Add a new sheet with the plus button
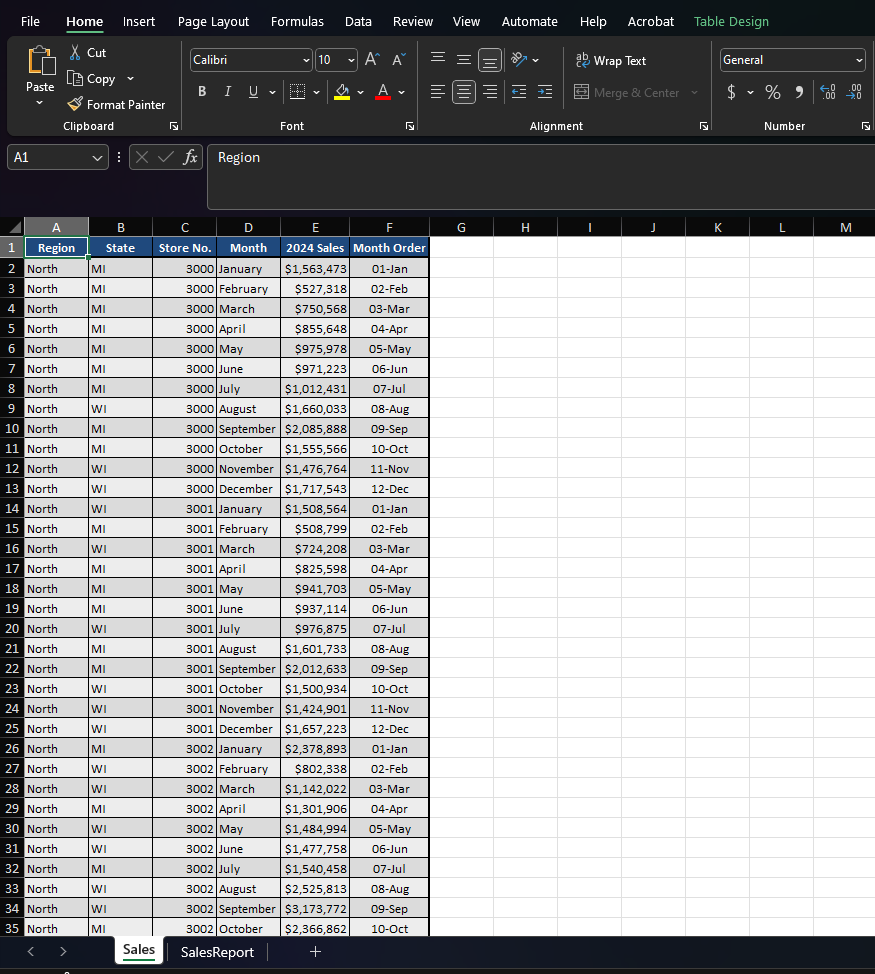 [315, 951]
